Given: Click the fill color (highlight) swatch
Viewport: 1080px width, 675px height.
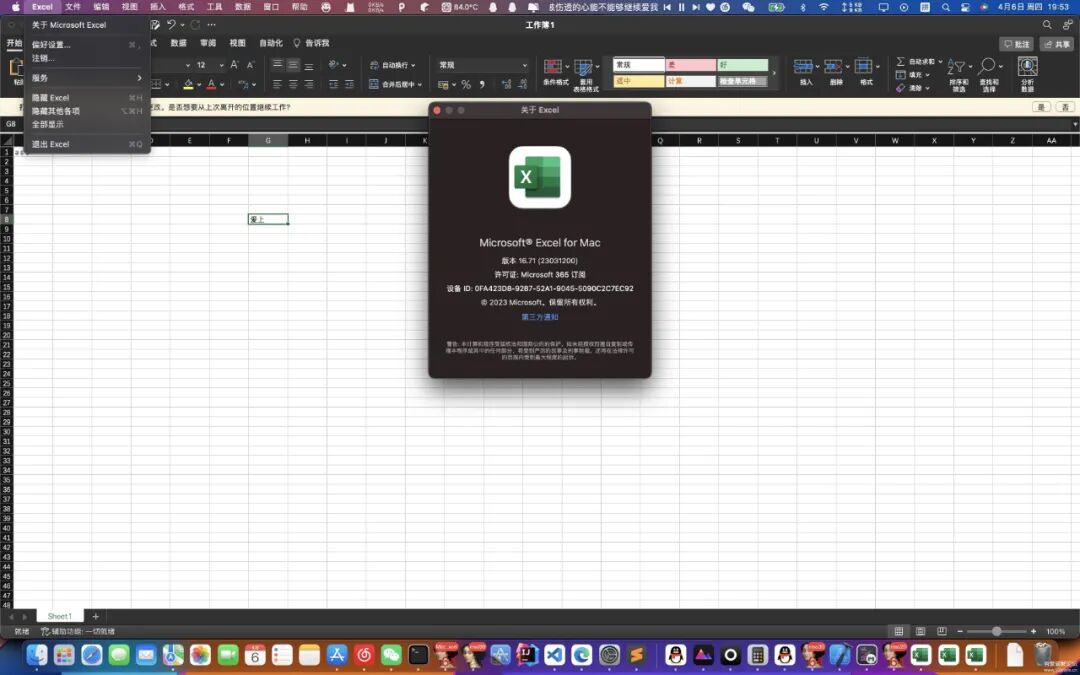Looking at the screenshot, I should pyautogui.click(x=189, y=85).
